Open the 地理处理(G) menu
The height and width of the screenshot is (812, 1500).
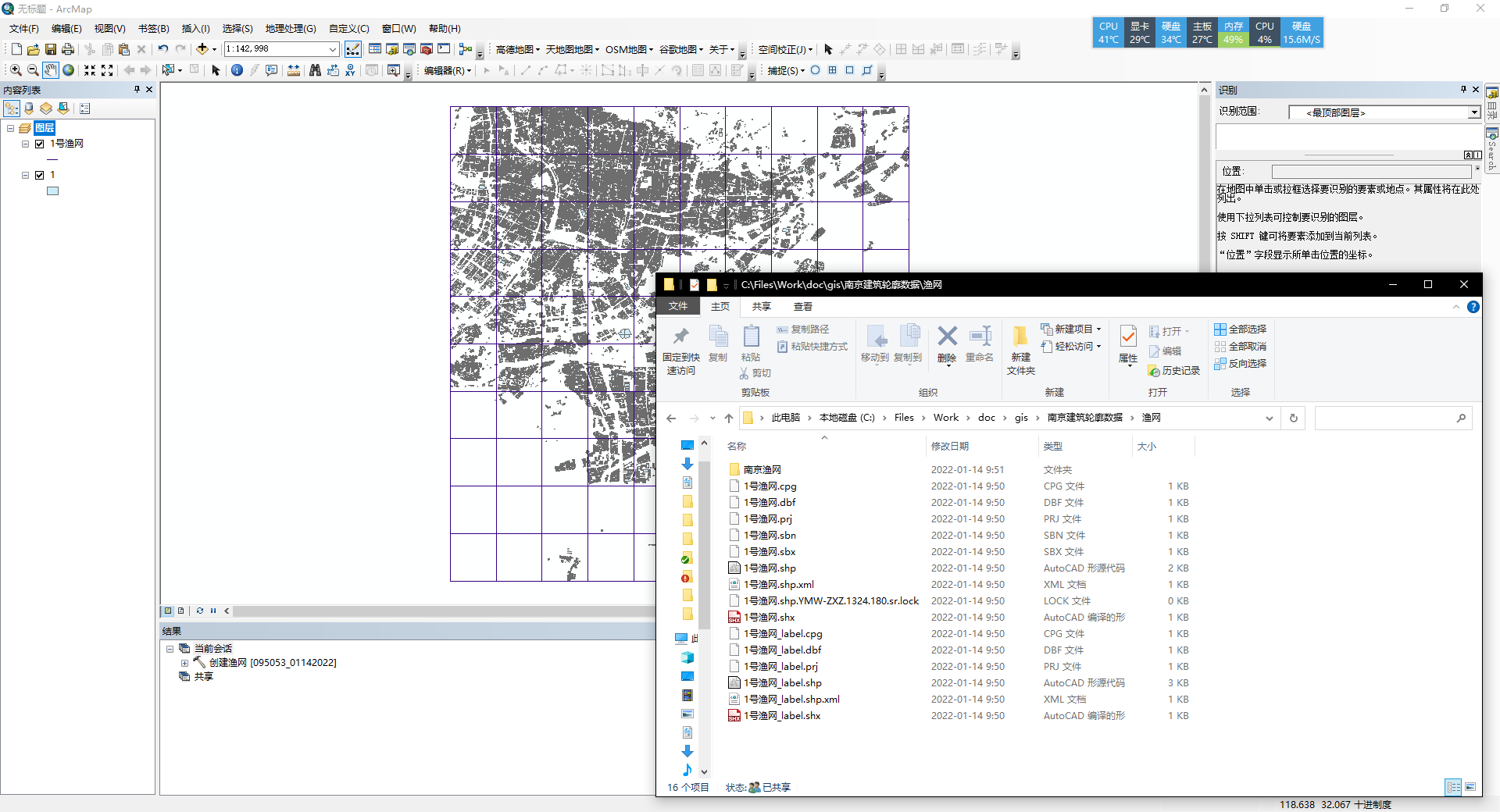click(291, 29)
